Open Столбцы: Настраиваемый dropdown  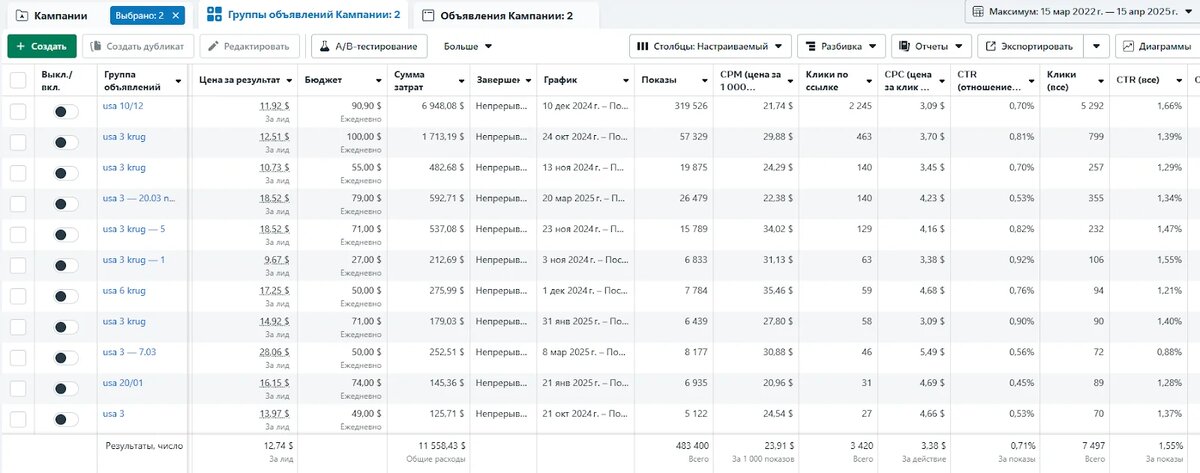710,46
